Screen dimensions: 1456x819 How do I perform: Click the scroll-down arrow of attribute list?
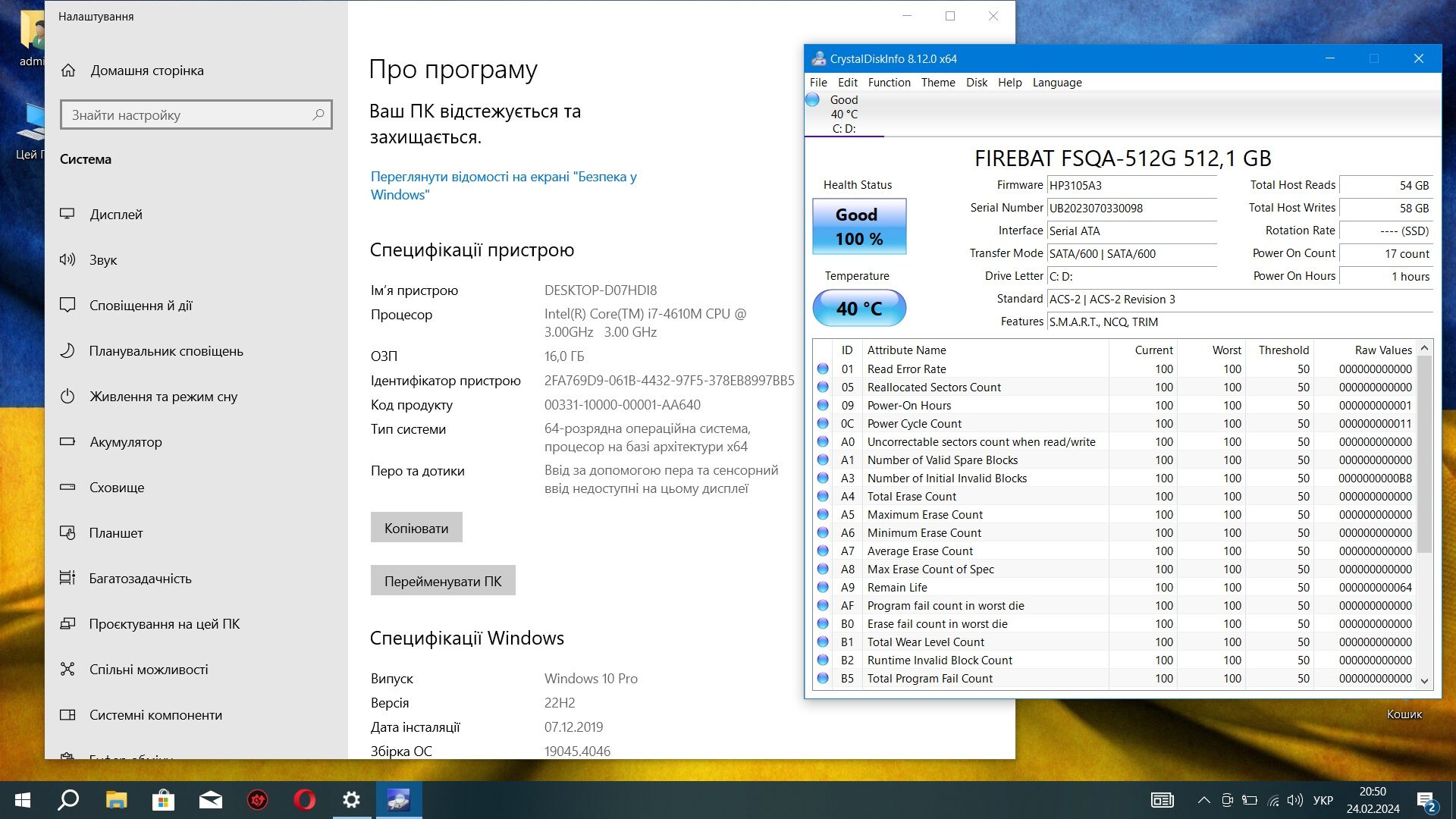[x=1424, y=680]
